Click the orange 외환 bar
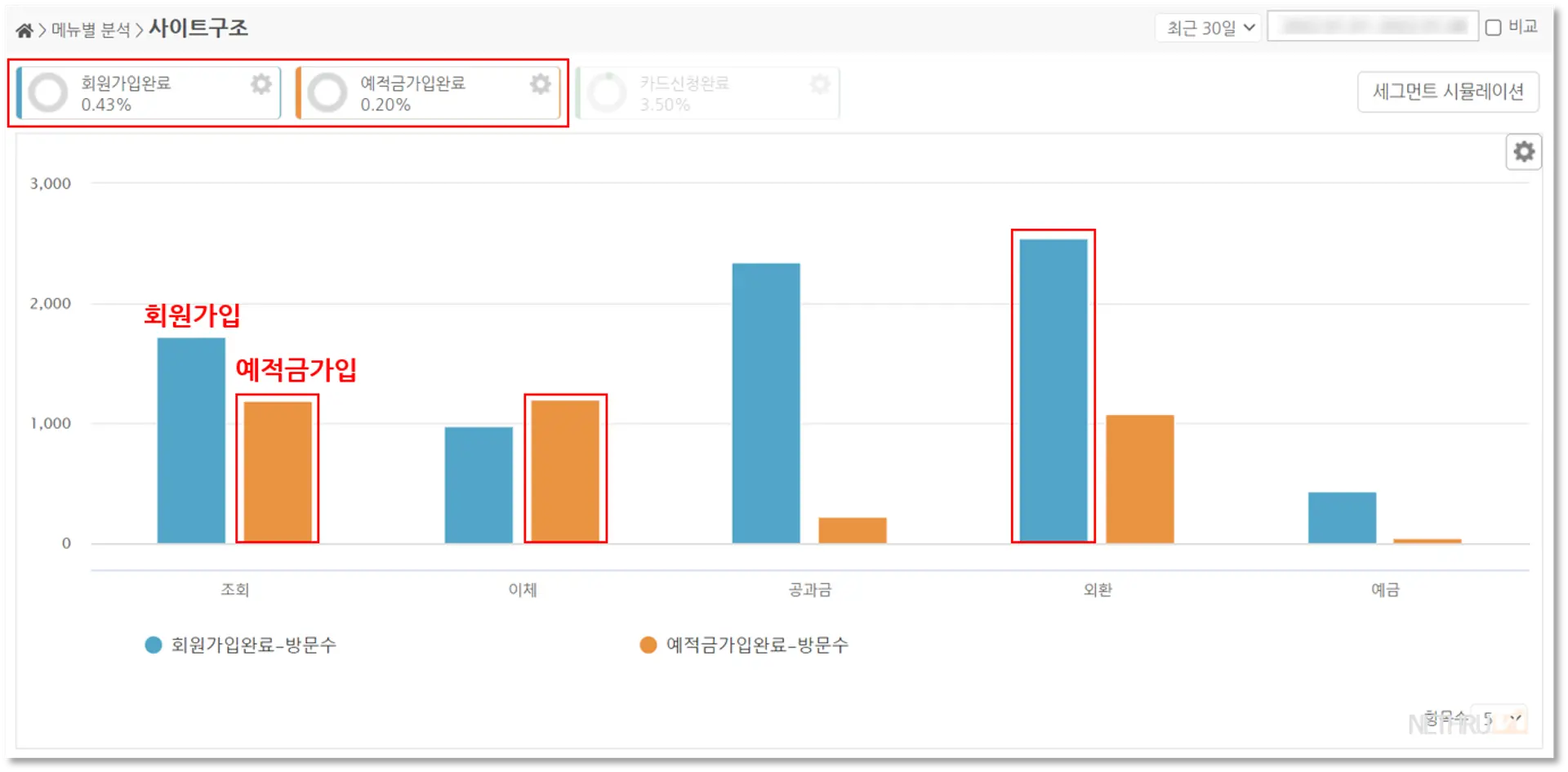This screenshot has height=772, width=1568. tap(1140, 479)
